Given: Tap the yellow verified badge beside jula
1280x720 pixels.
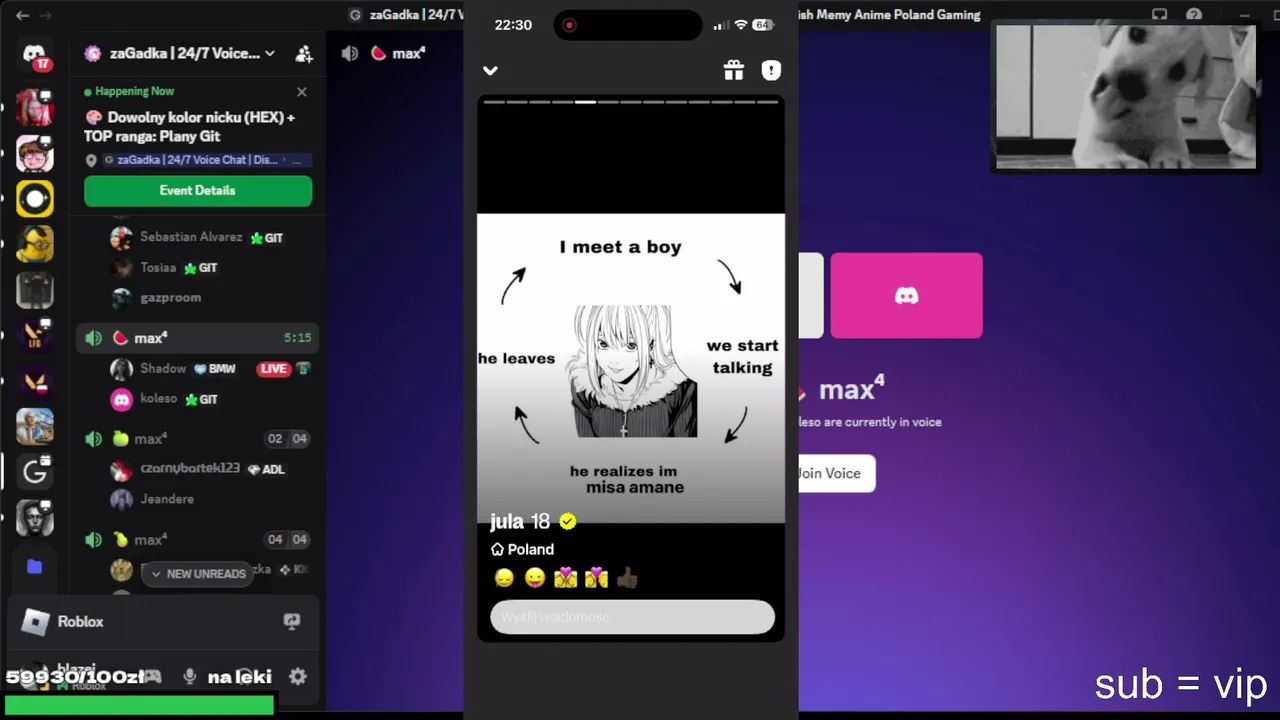Looking at the screenshot, I should coord(568,521).
